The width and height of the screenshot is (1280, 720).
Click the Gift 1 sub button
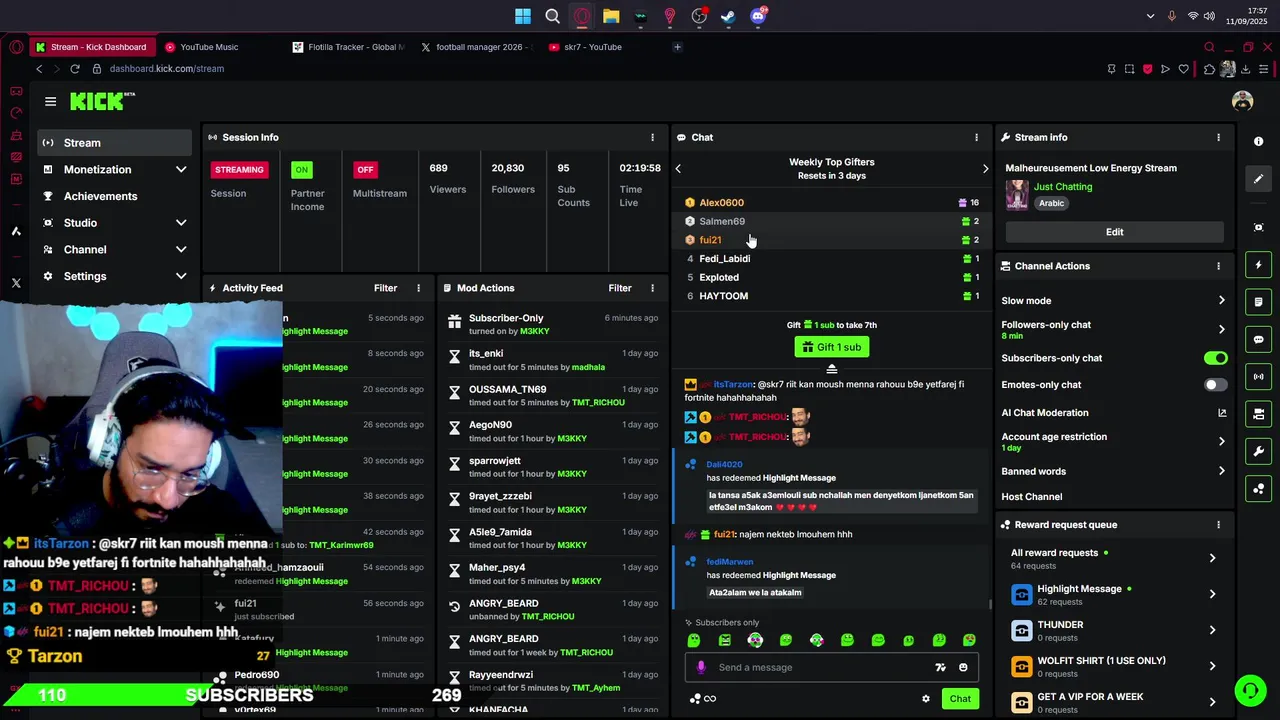[831, 347]
